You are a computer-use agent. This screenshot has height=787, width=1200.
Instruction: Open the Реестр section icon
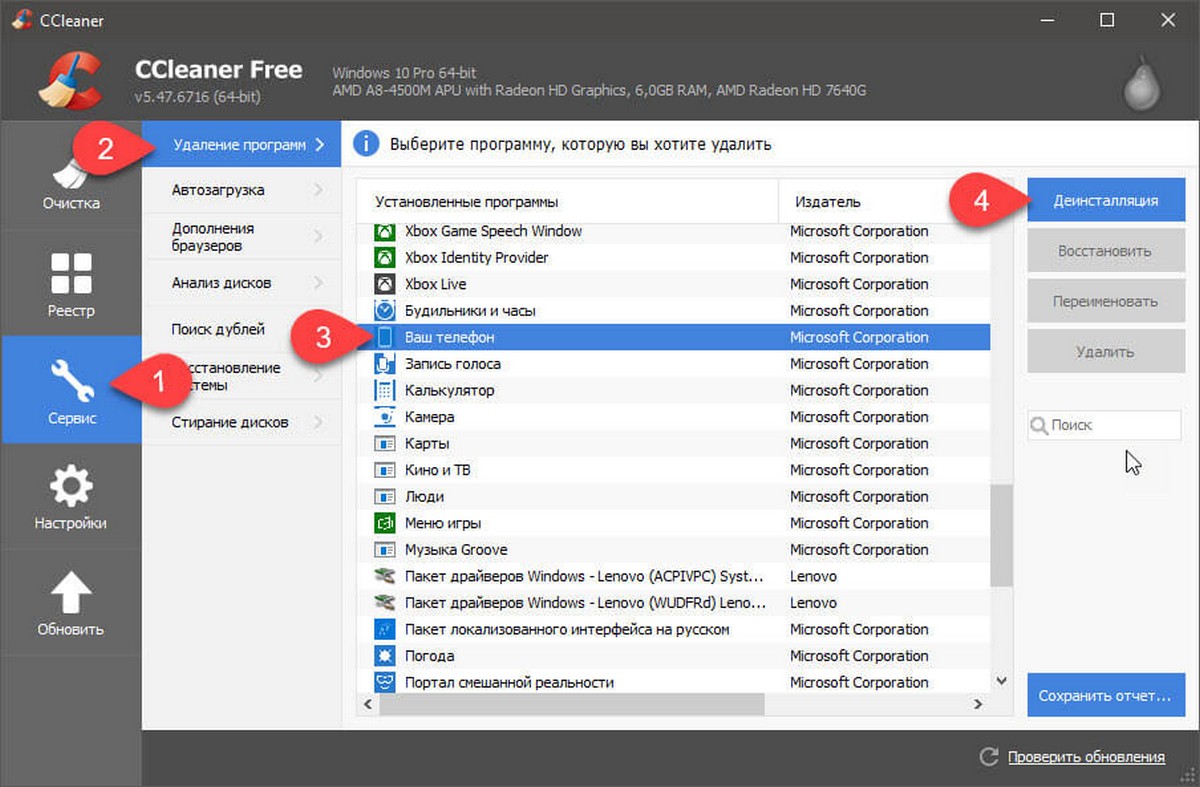pos(71,273)
